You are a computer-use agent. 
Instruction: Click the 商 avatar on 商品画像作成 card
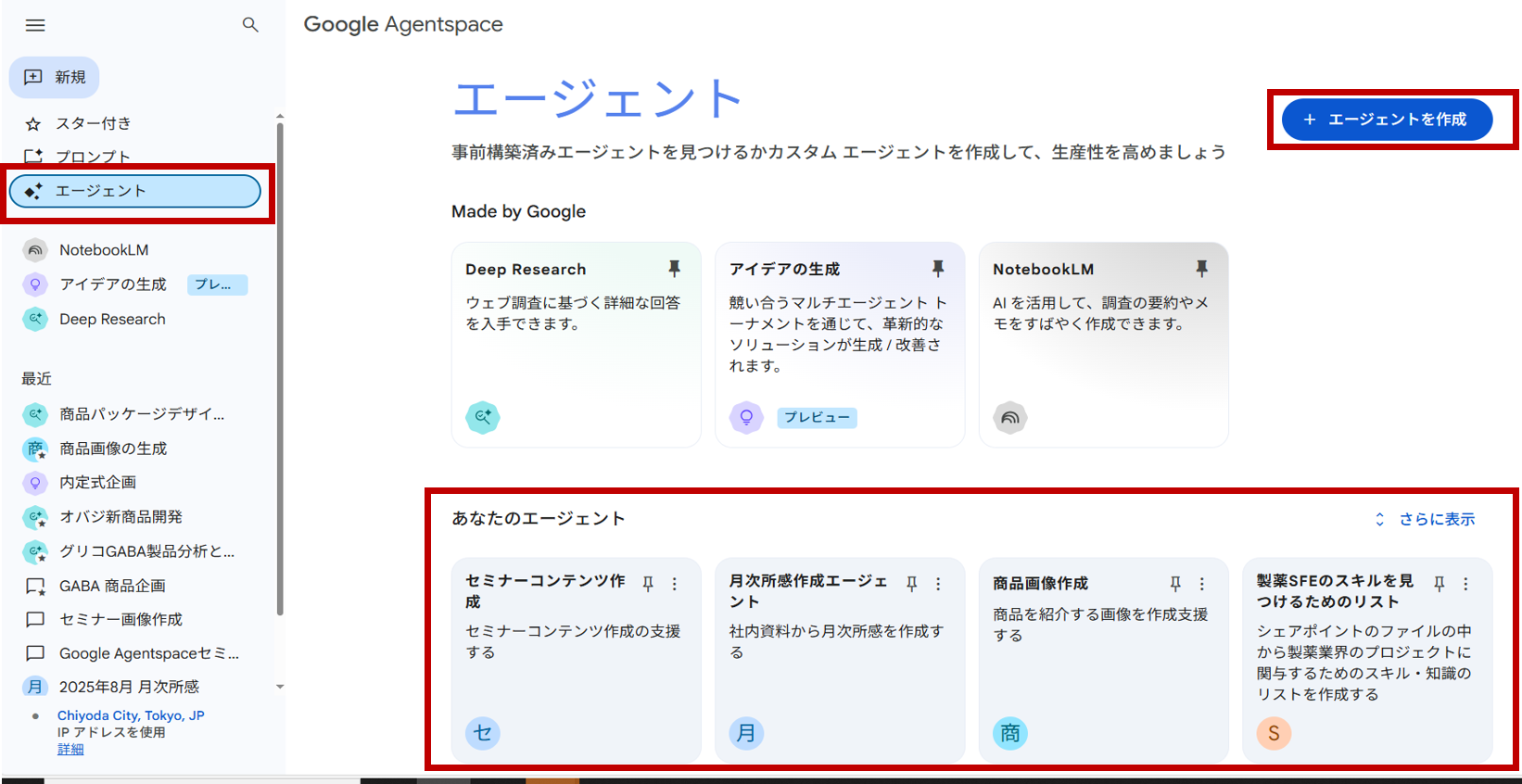(1010, 733)
